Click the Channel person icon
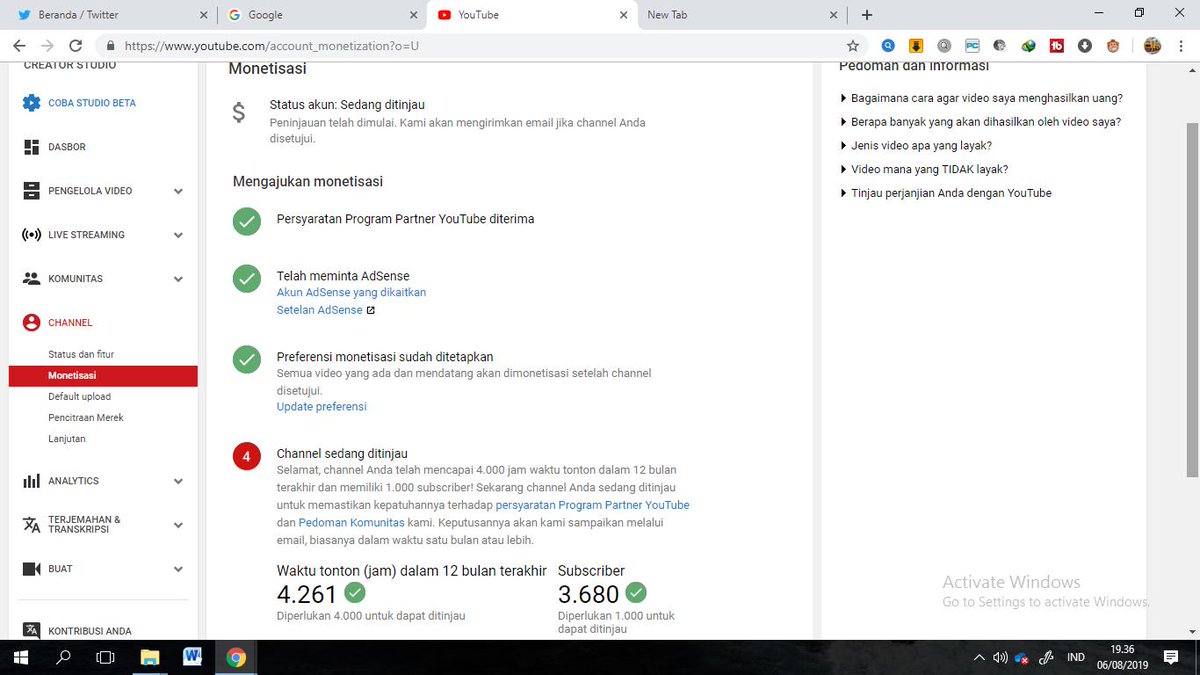 pos(31,323)
